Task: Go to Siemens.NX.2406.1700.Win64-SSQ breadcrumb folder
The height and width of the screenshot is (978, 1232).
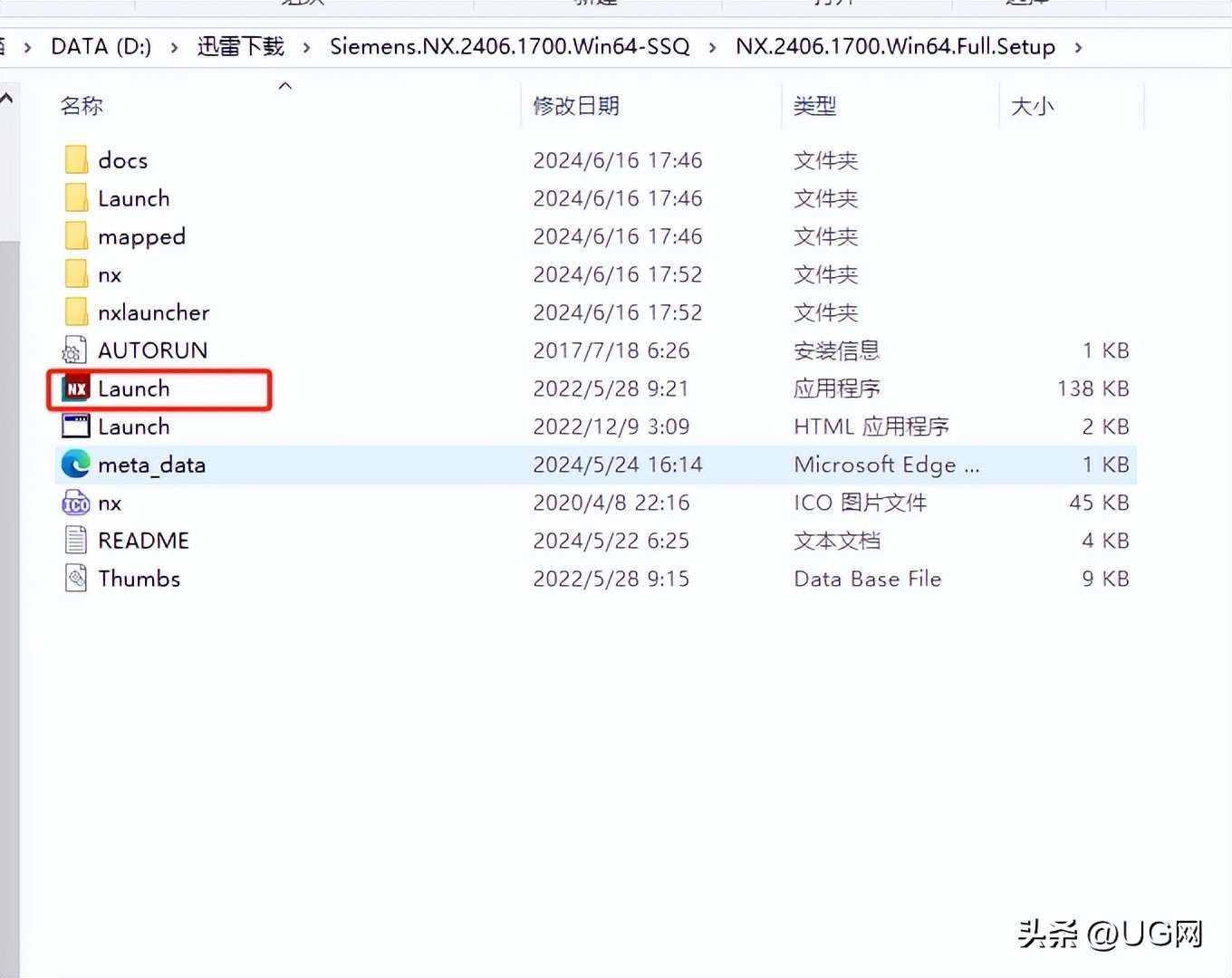Action: pyautogui.click(x=510, y=46)
